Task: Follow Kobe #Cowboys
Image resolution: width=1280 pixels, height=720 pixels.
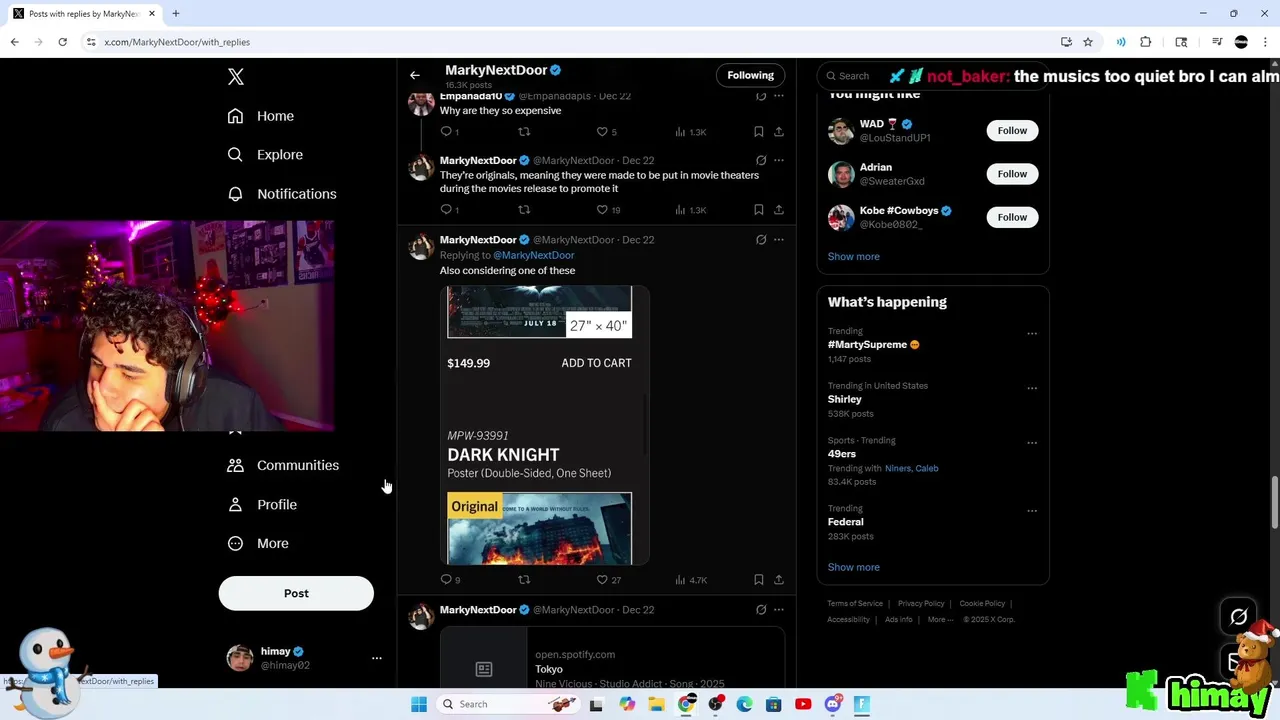Action: coord(1012,217)
